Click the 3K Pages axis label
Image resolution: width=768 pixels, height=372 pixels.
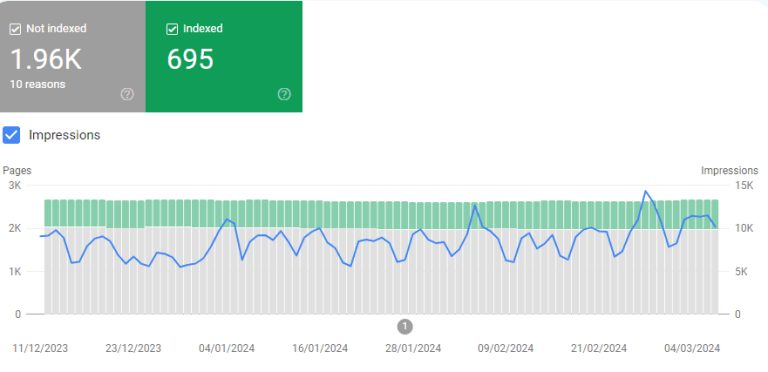tap(15, 186)
